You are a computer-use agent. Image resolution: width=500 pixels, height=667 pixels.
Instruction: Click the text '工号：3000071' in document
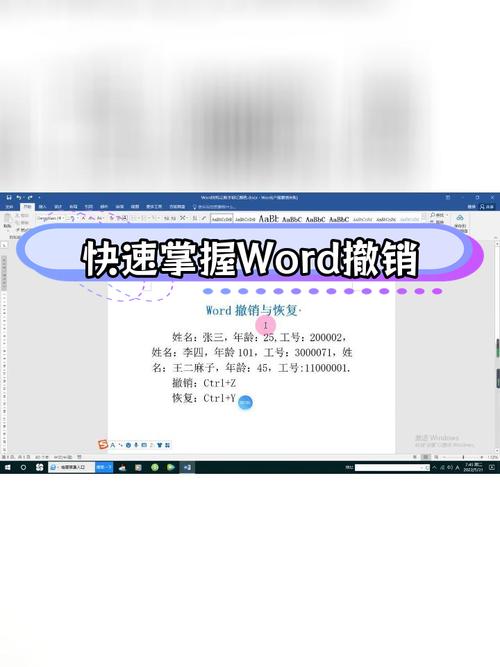[x=297, y=352]
